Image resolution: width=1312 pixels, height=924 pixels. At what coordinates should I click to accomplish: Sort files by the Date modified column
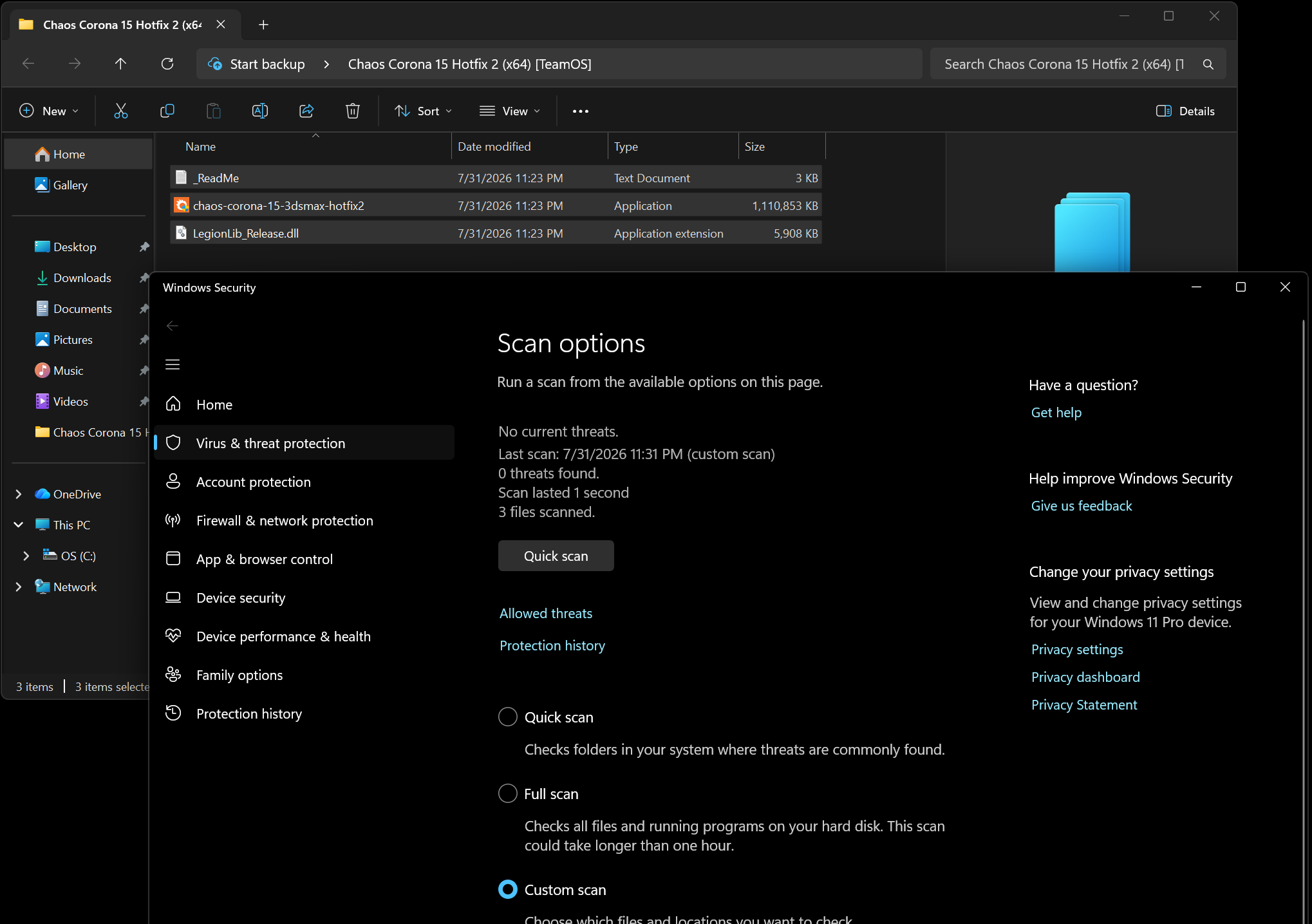pos(529,146)
